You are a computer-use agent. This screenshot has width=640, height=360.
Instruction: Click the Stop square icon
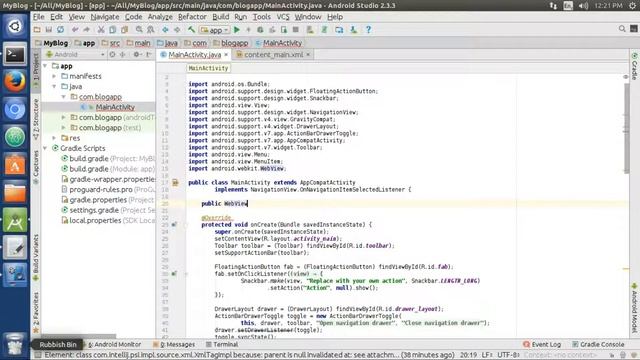296,29
